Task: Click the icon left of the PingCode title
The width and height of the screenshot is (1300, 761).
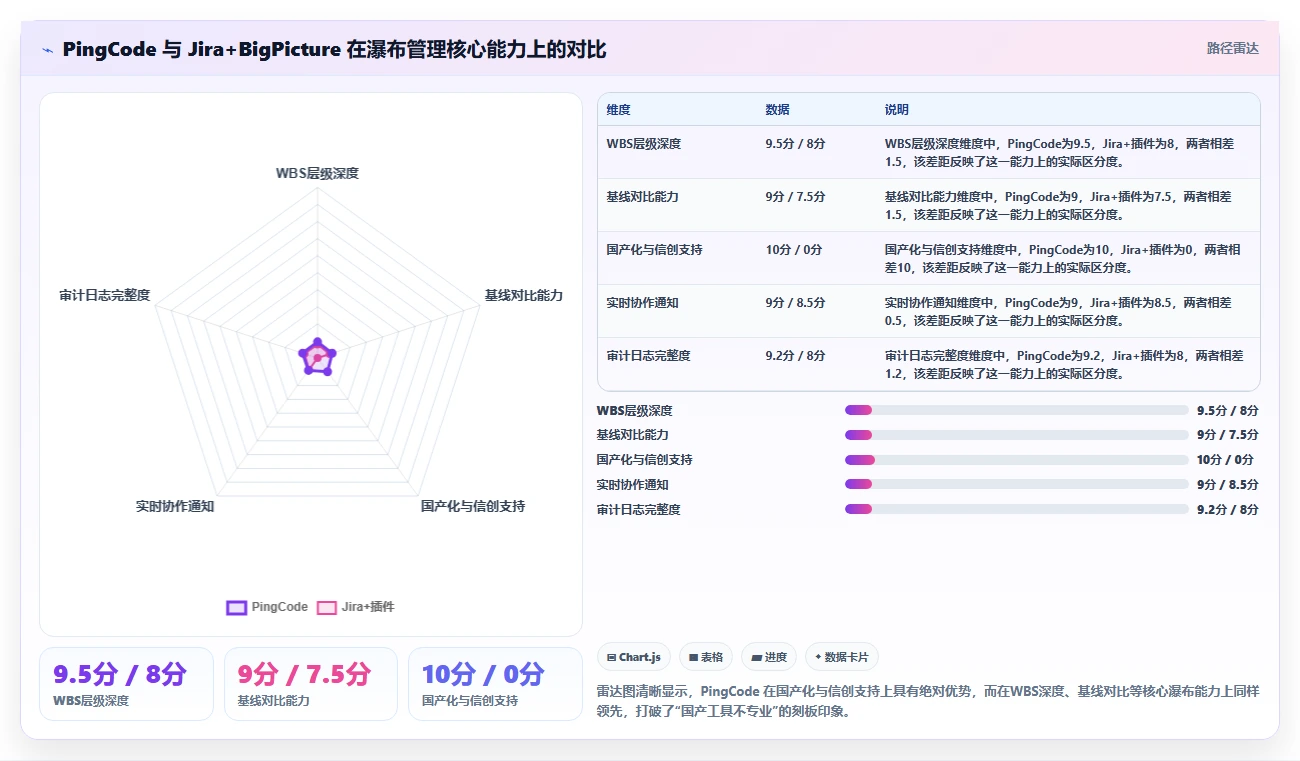Action: (47, 50)
